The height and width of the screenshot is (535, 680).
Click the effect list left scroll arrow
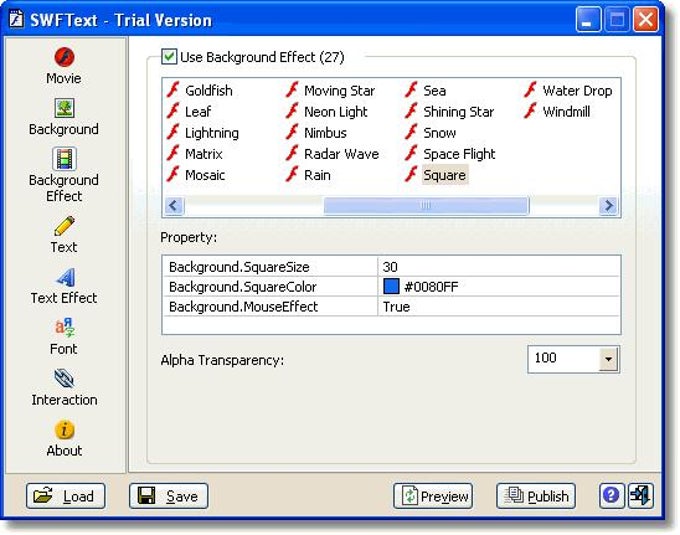(174, 206)
